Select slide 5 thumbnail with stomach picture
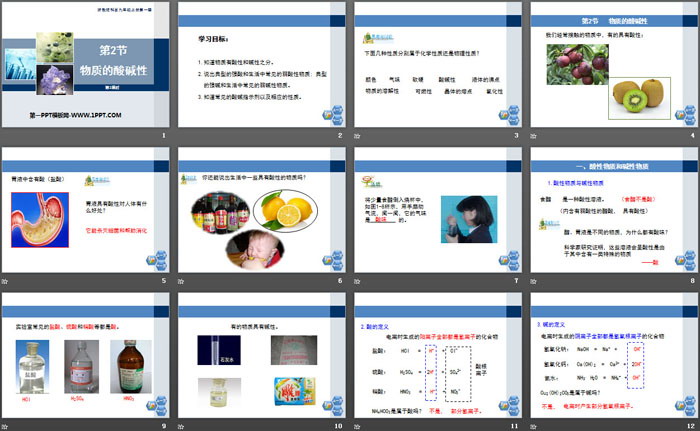This screenshot has width=700, height=431. [x=86, y=210]
